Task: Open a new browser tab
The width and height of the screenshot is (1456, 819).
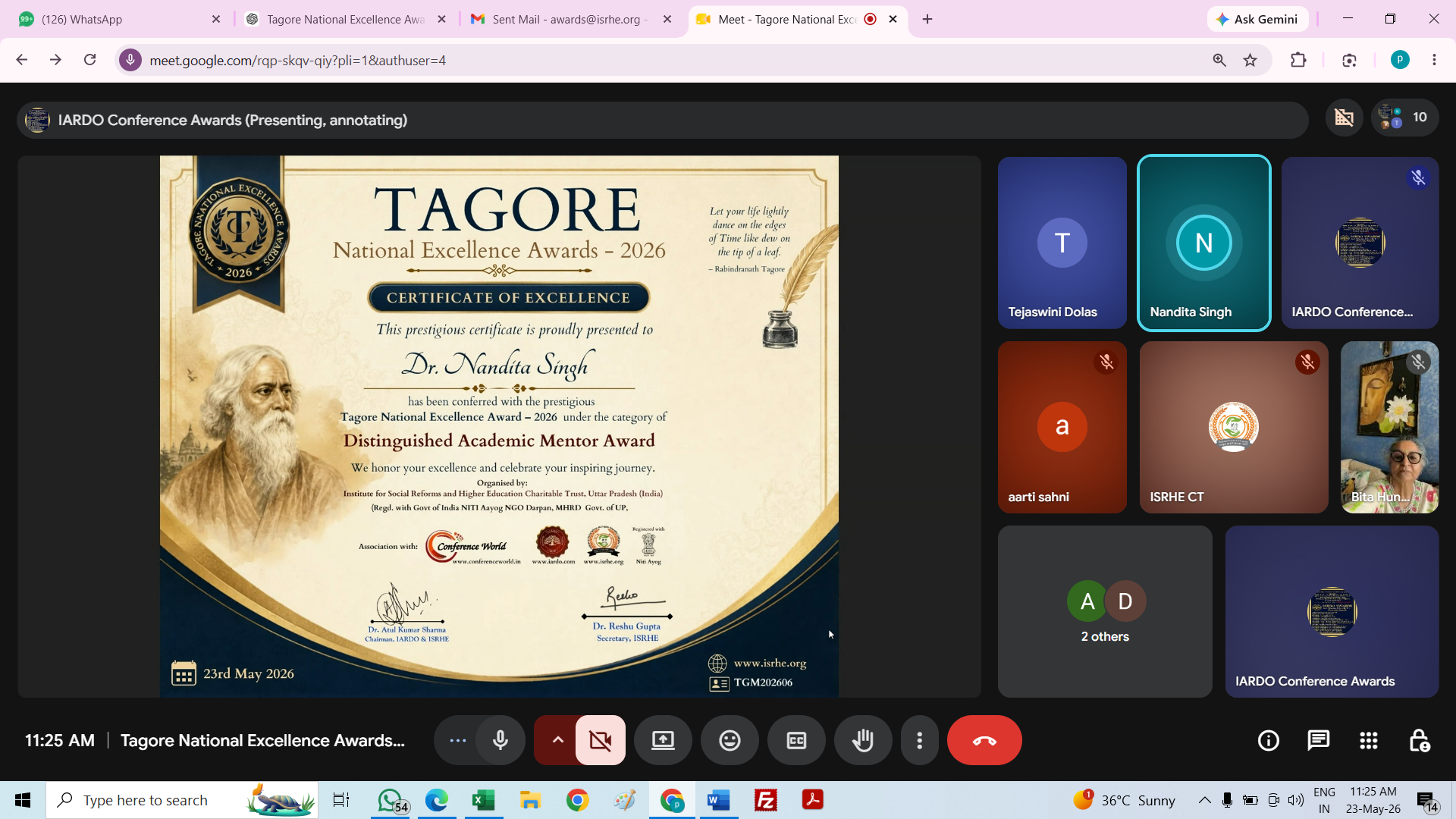Action: pos(927,19)
